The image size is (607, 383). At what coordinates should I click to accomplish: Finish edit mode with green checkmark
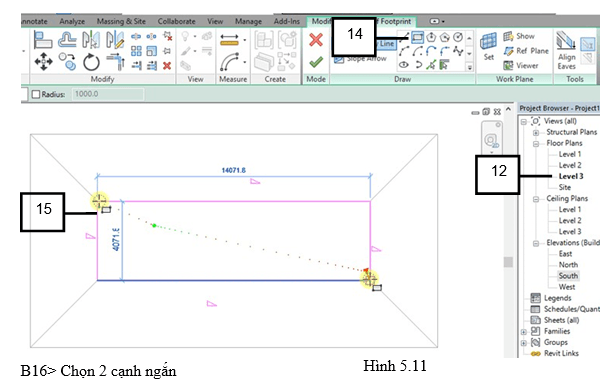[316, 62]
